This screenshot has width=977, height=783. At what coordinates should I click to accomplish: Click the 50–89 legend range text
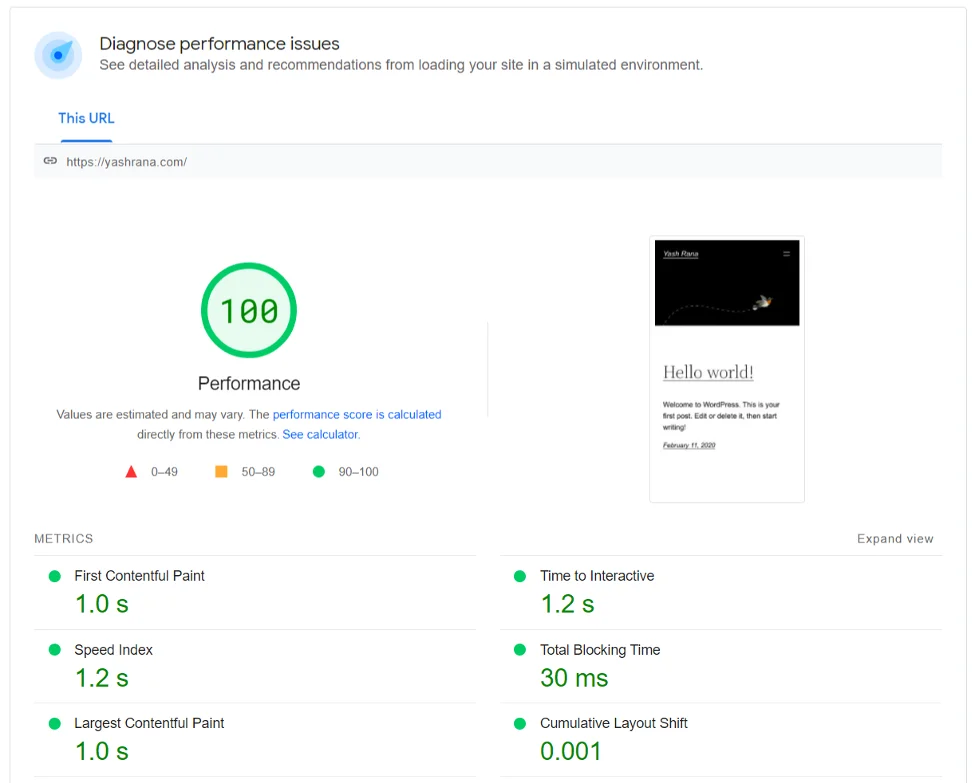(258, 472)
